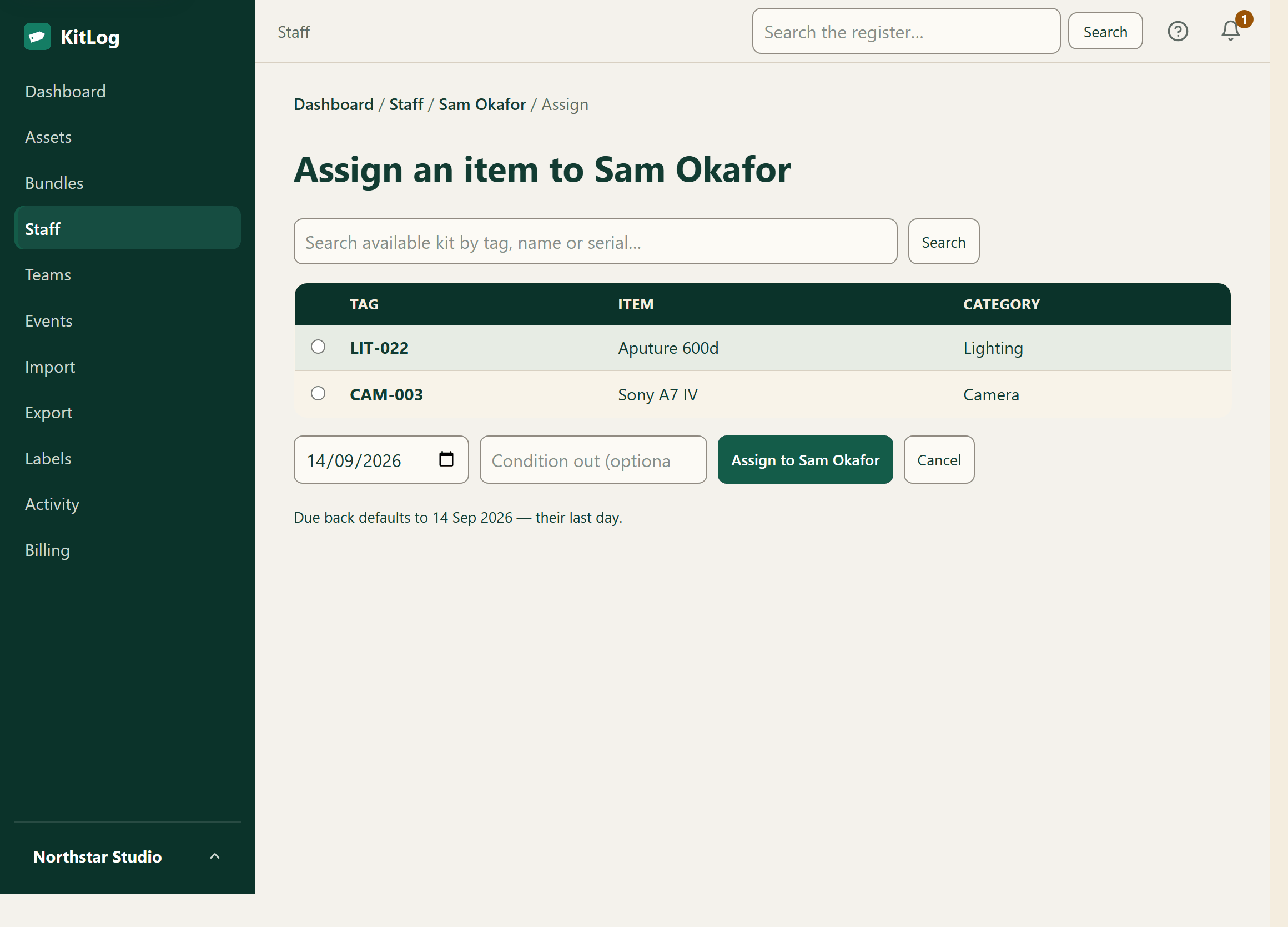This screenshot has height=927, width=1288.
Task: Select the CAM-003 radio button
Action: 318,394
